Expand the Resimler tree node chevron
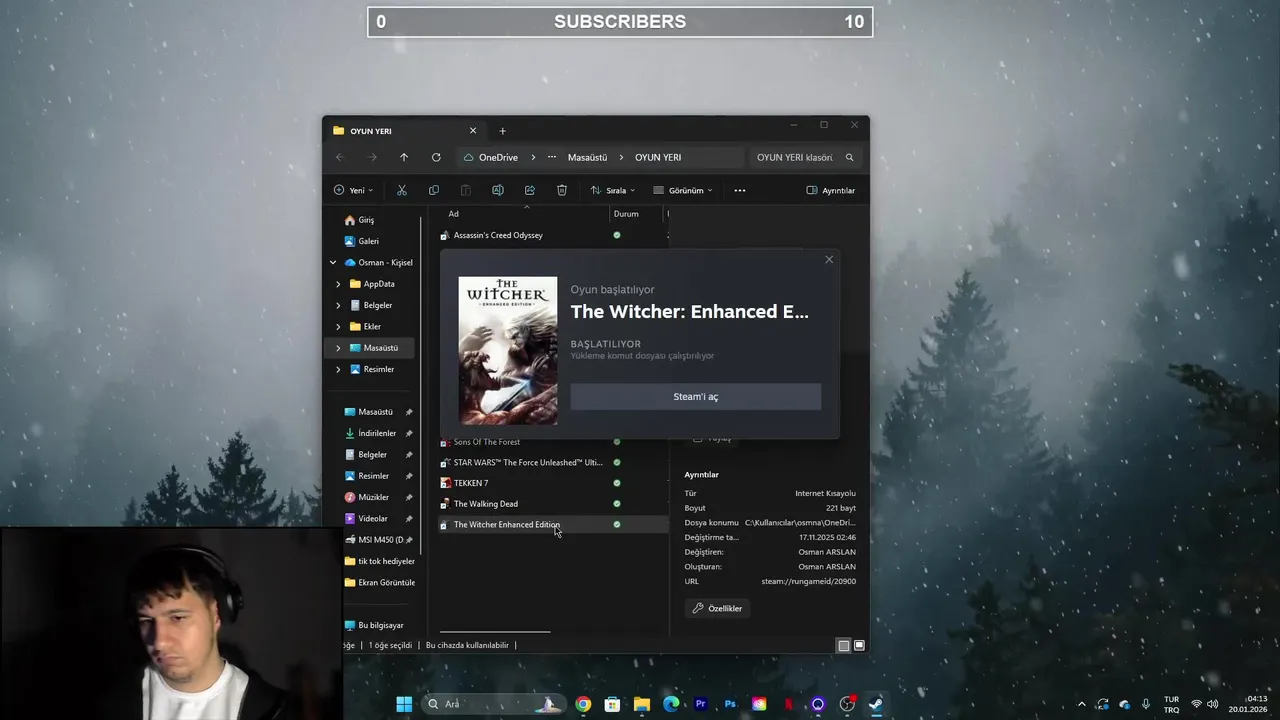Viewport: 1280px width, 720px height. pos(338,369)
